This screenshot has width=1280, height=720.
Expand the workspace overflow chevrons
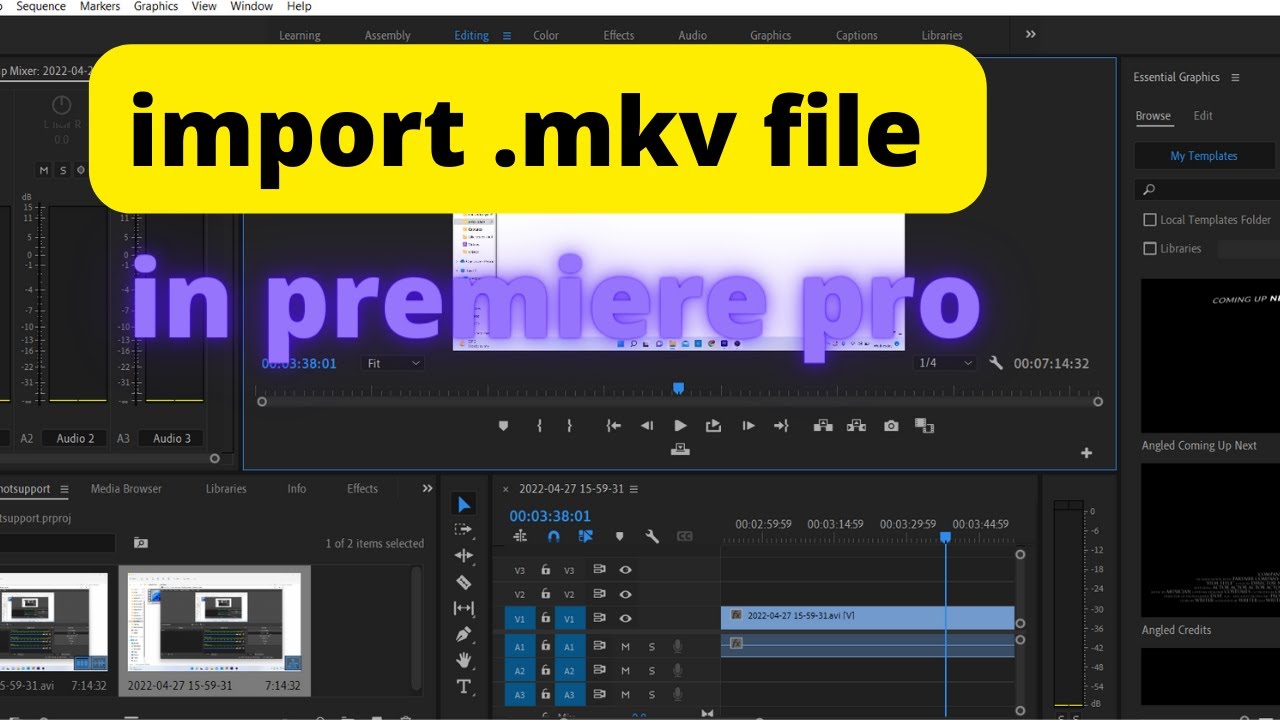point(1031,34)
